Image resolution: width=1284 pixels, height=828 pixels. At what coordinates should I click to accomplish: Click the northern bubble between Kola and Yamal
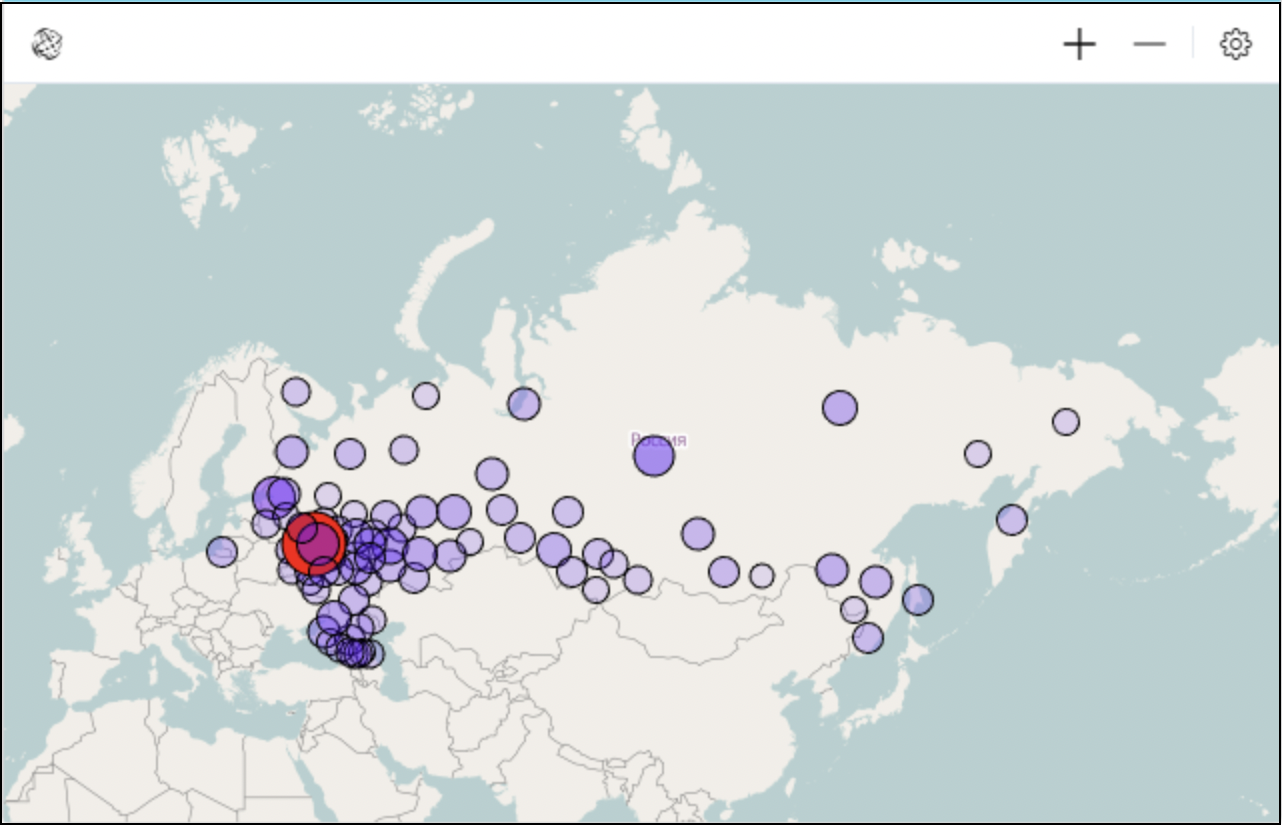coord(426,395)
